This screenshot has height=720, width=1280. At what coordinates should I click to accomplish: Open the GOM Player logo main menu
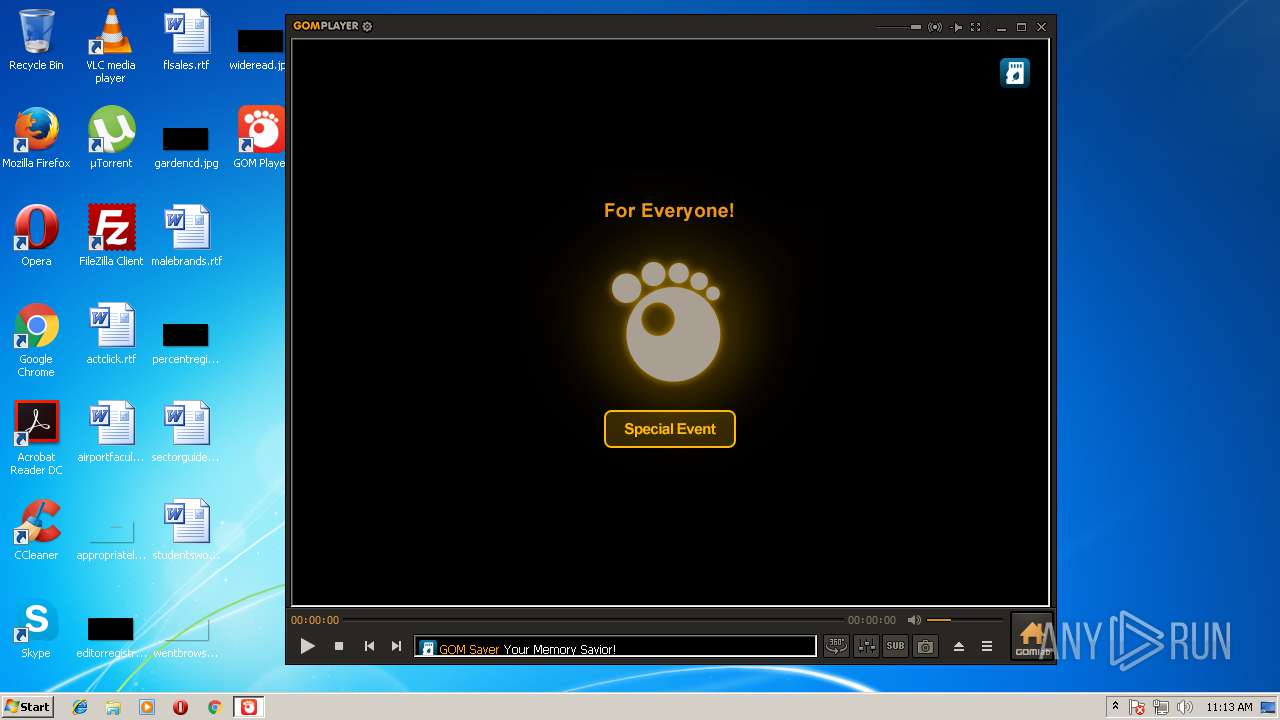(326, 26)
